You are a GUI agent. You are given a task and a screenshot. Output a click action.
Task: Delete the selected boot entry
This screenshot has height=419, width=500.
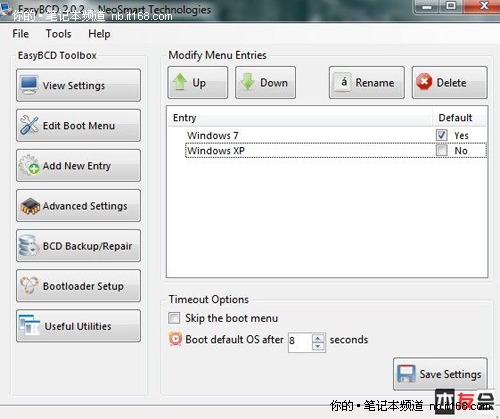449,82
